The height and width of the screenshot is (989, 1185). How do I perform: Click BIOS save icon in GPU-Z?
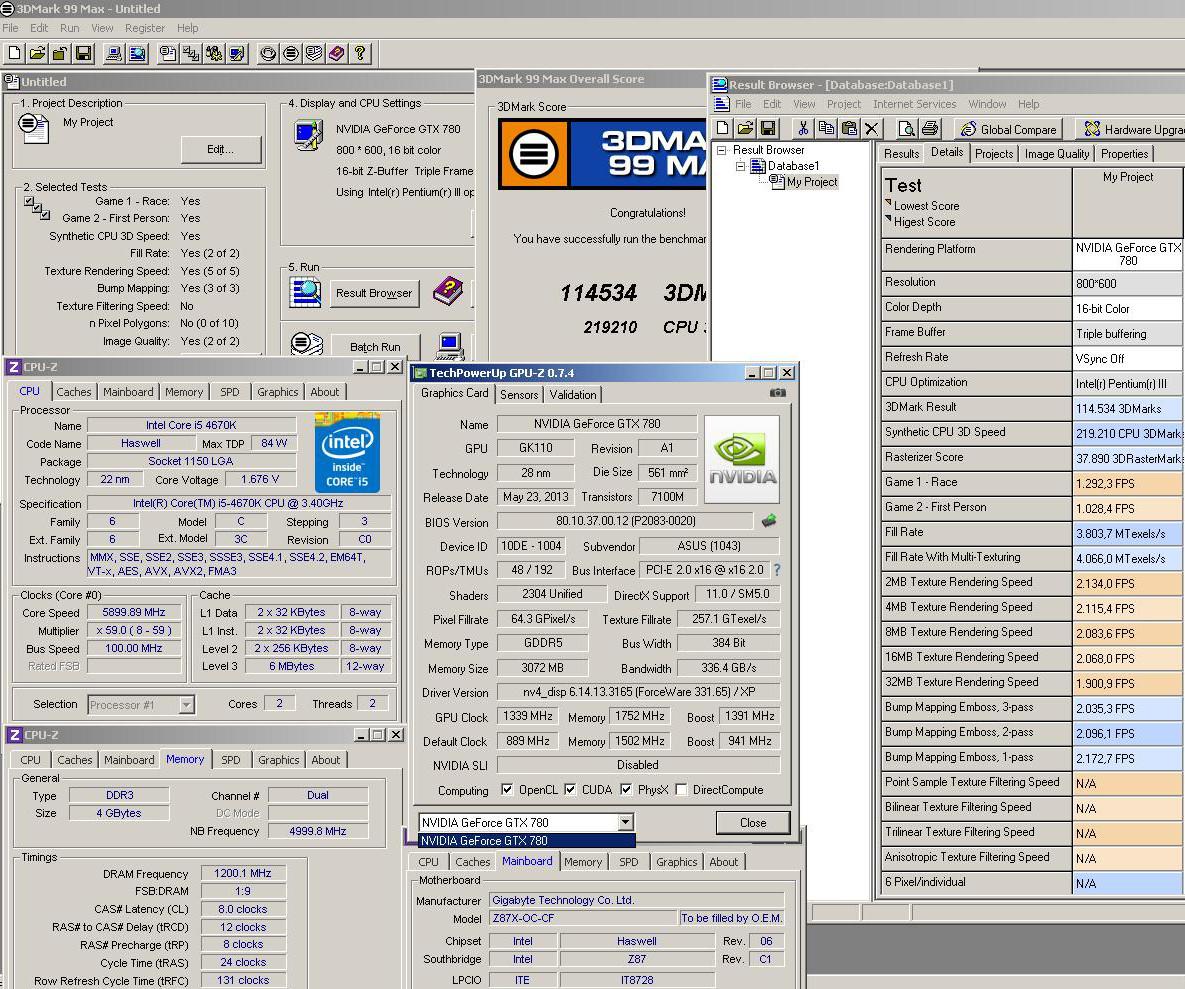[769, 521]
